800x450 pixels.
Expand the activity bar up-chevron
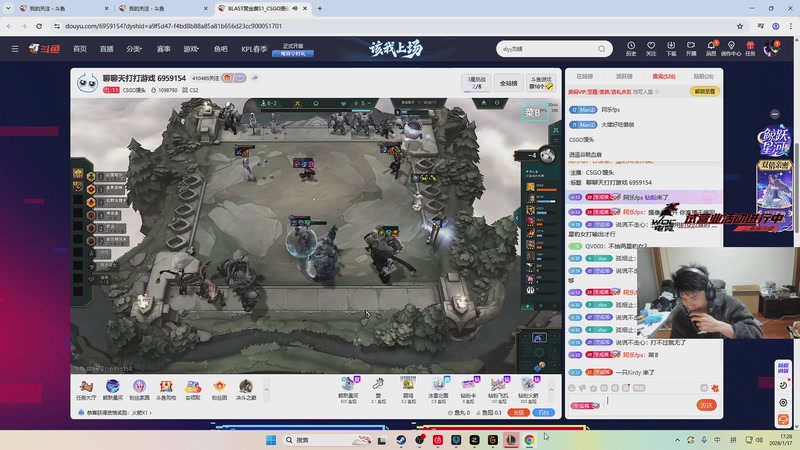[x=266, y=390]
